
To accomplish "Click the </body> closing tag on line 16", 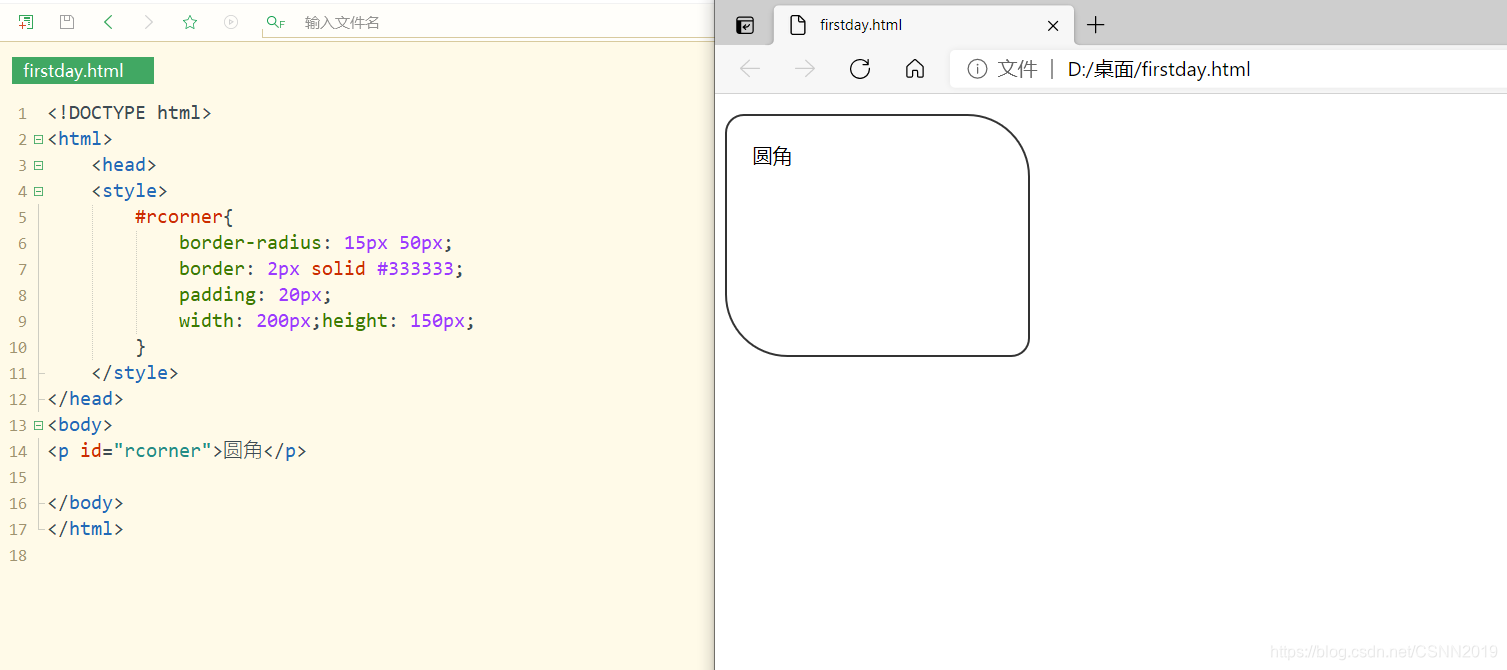I will 85,503.
